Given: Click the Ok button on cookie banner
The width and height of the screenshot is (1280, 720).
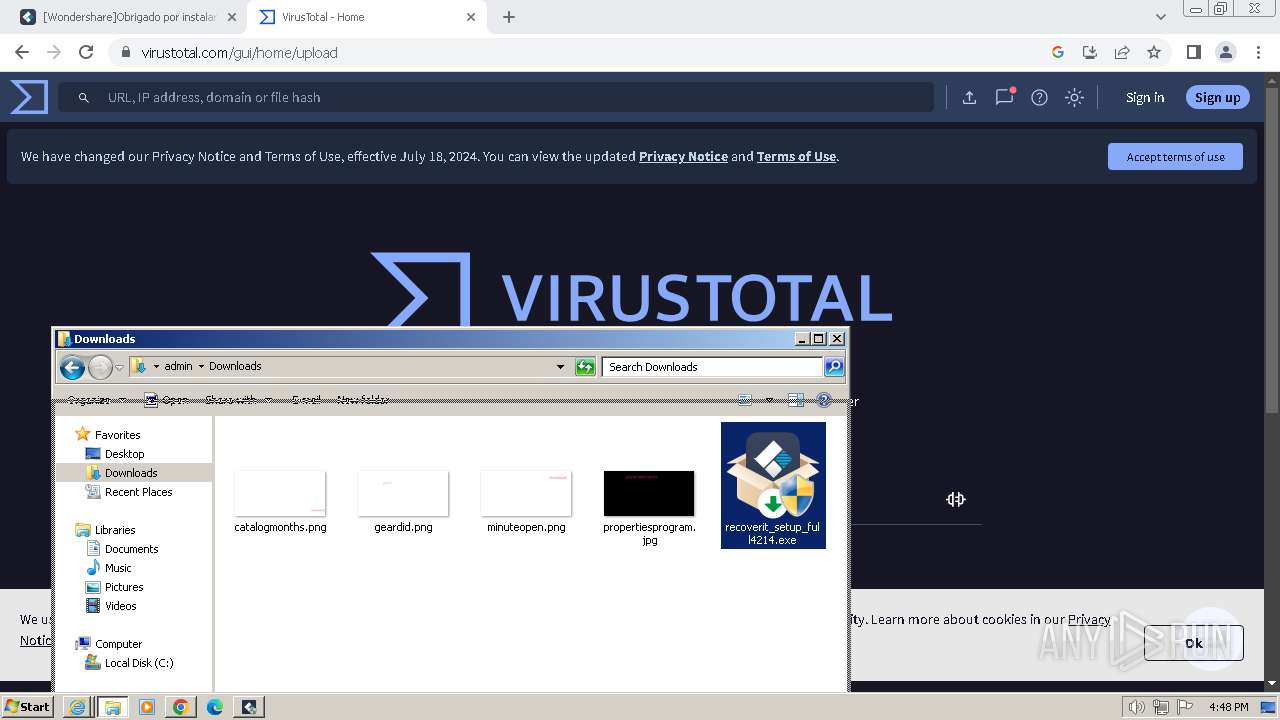Looking at the screenshot, I should [x=1194, y=643].
